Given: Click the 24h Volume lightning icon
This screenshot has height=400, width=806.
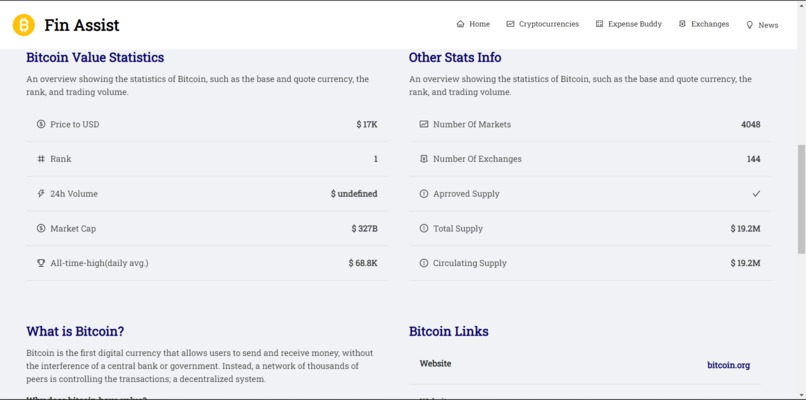Looking at the screenshot, I should point(41,194).
